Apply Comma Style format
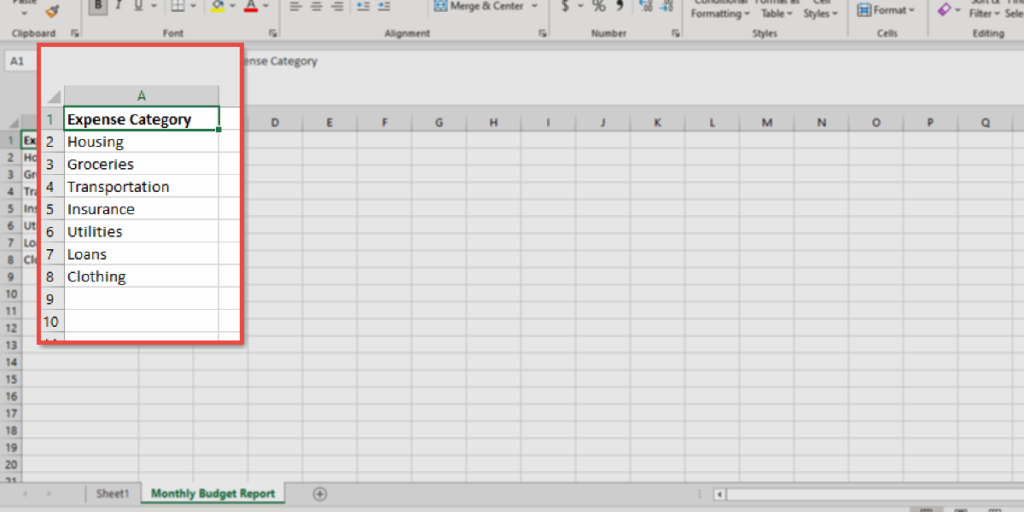Image resolution: width=1024 pixels, height=512 pixels. click(x=620, y=6)
